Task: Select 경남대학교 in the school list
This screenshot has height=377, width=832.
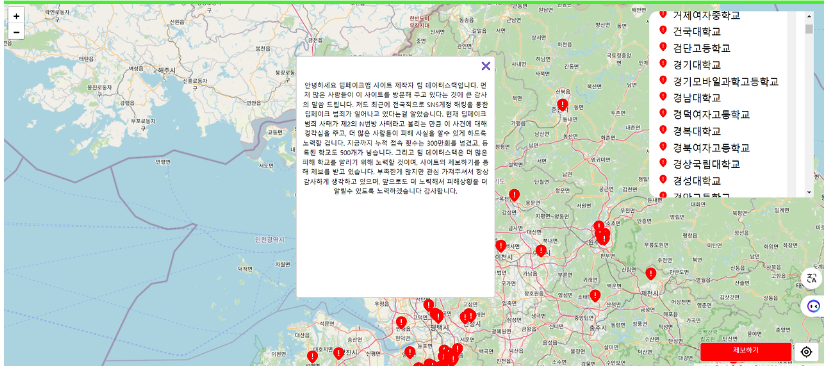Action: point(697,98)
